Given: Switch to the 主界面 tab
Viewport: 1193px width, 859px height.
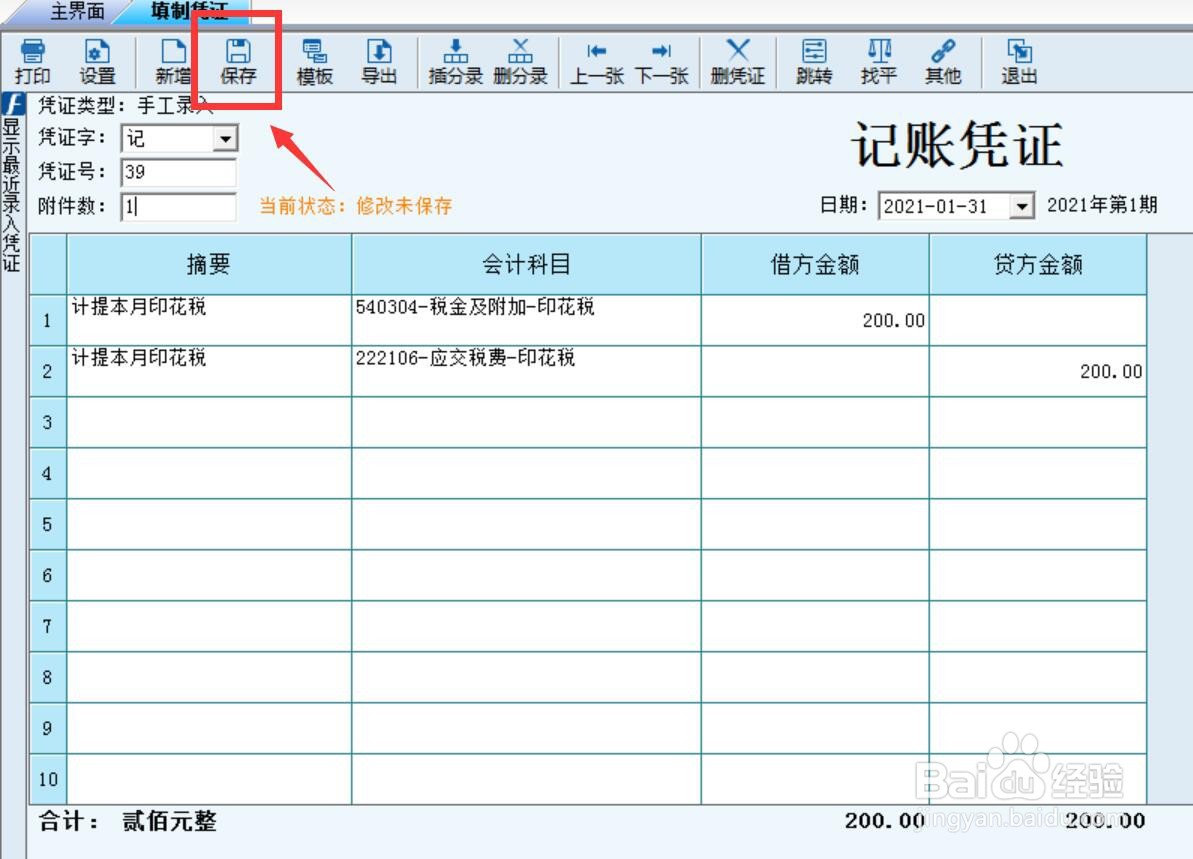Looking at the screenshot, I should pos(76,11).
